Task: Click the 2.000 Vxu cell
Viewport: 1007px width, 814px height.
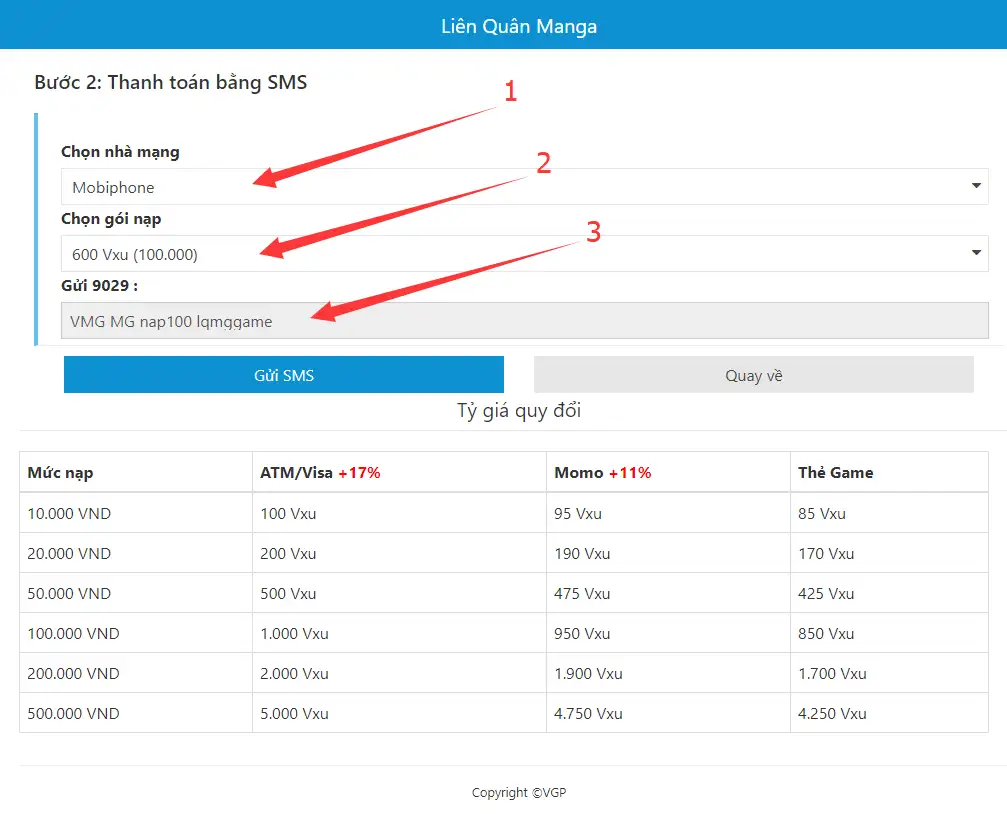Action: 399,673
